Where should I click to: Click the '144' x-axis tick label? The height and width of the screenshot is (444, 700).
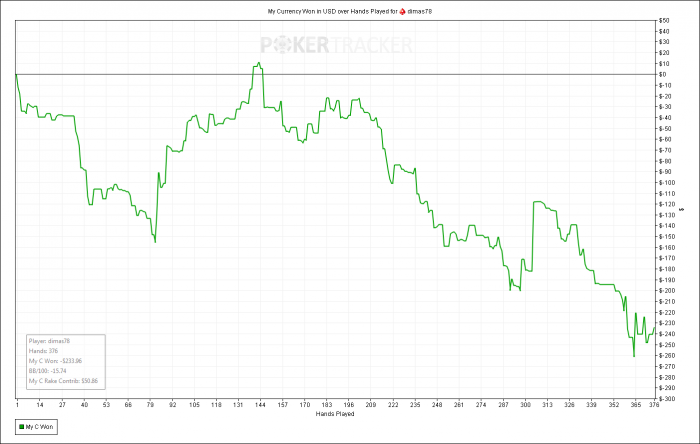point(260,405)
